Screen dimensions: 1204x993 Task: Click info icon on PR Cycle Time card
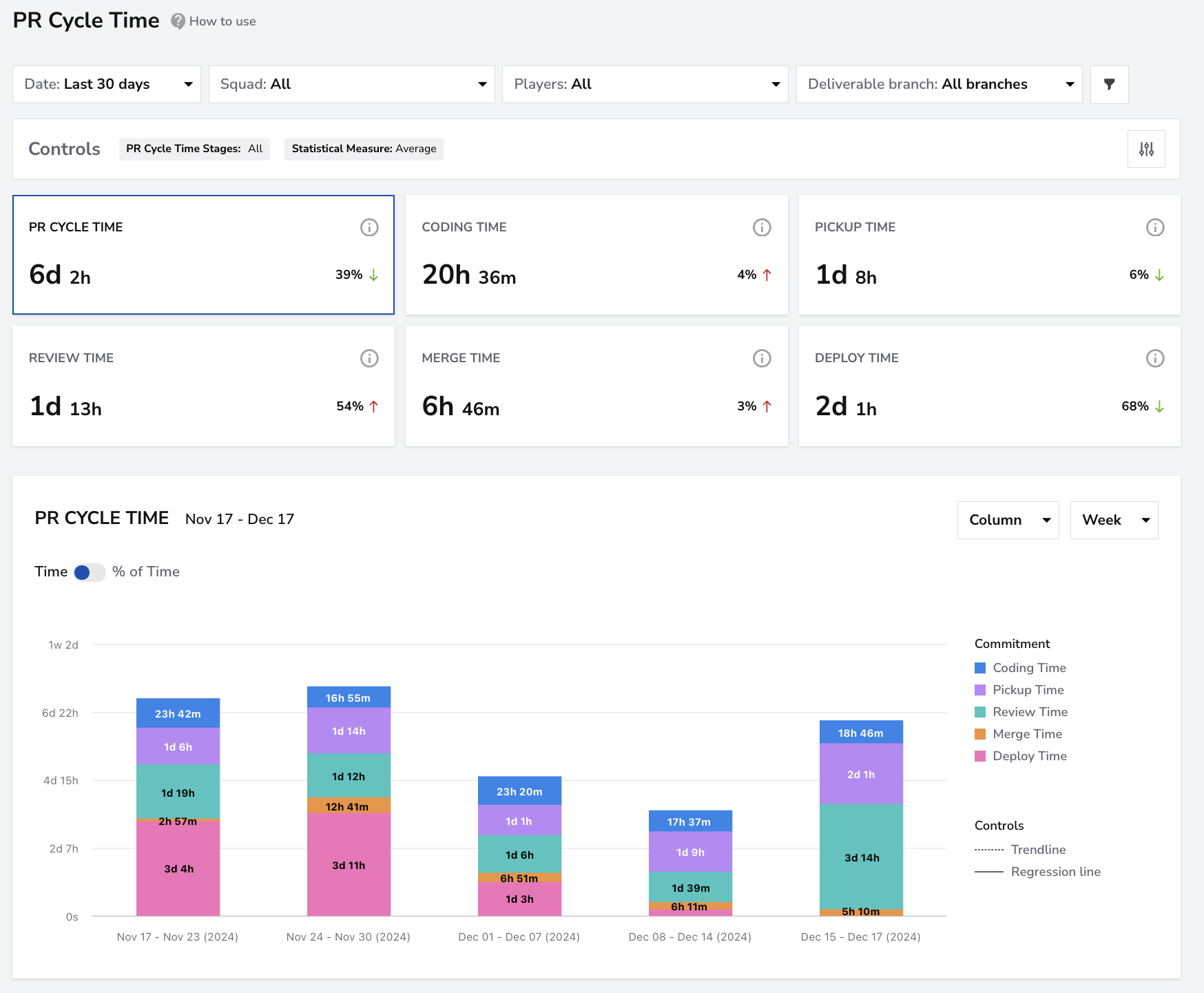[x=369, y=227]
